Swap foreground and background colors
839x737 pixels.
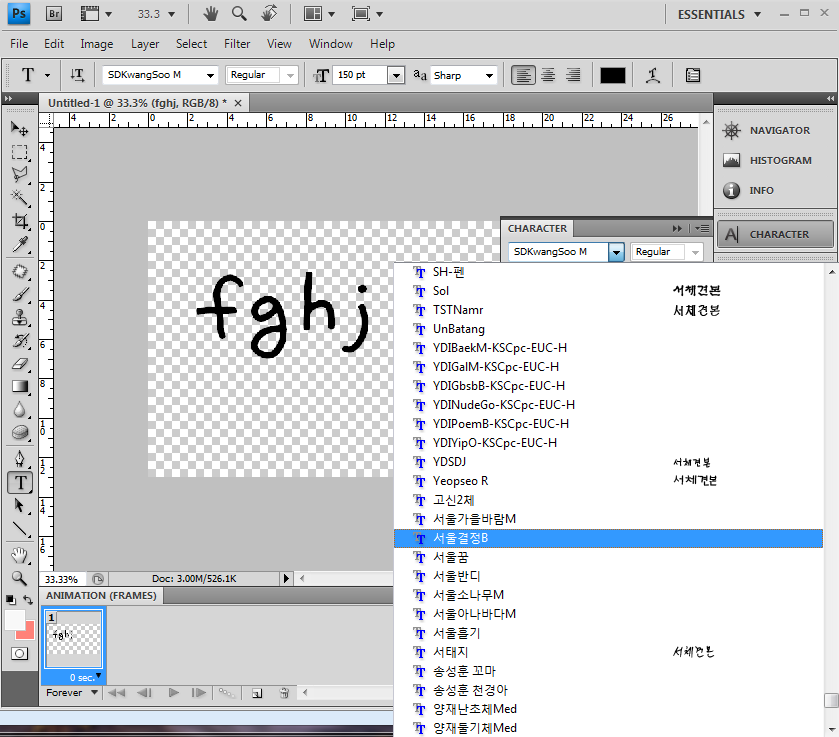(x=28, y=600)
